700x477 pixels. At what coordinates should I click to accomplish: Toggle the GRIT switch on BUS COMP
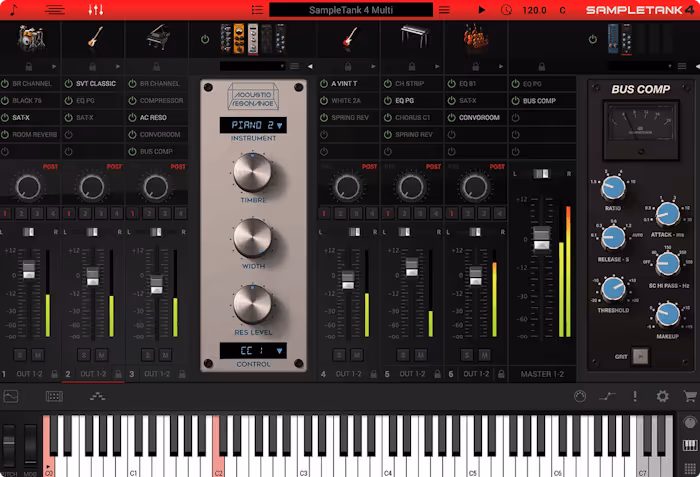(641, 356)
